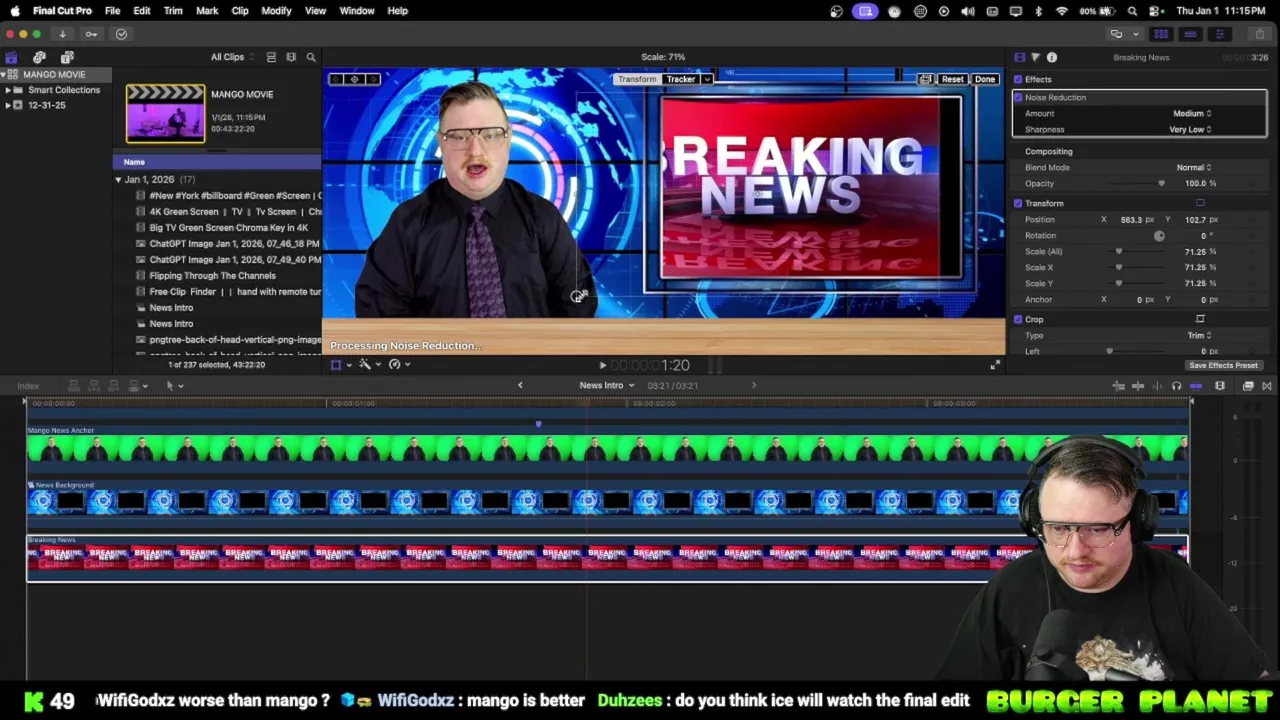Go back in timeline history arrow
1280x720 pixels.
[520, 385]
